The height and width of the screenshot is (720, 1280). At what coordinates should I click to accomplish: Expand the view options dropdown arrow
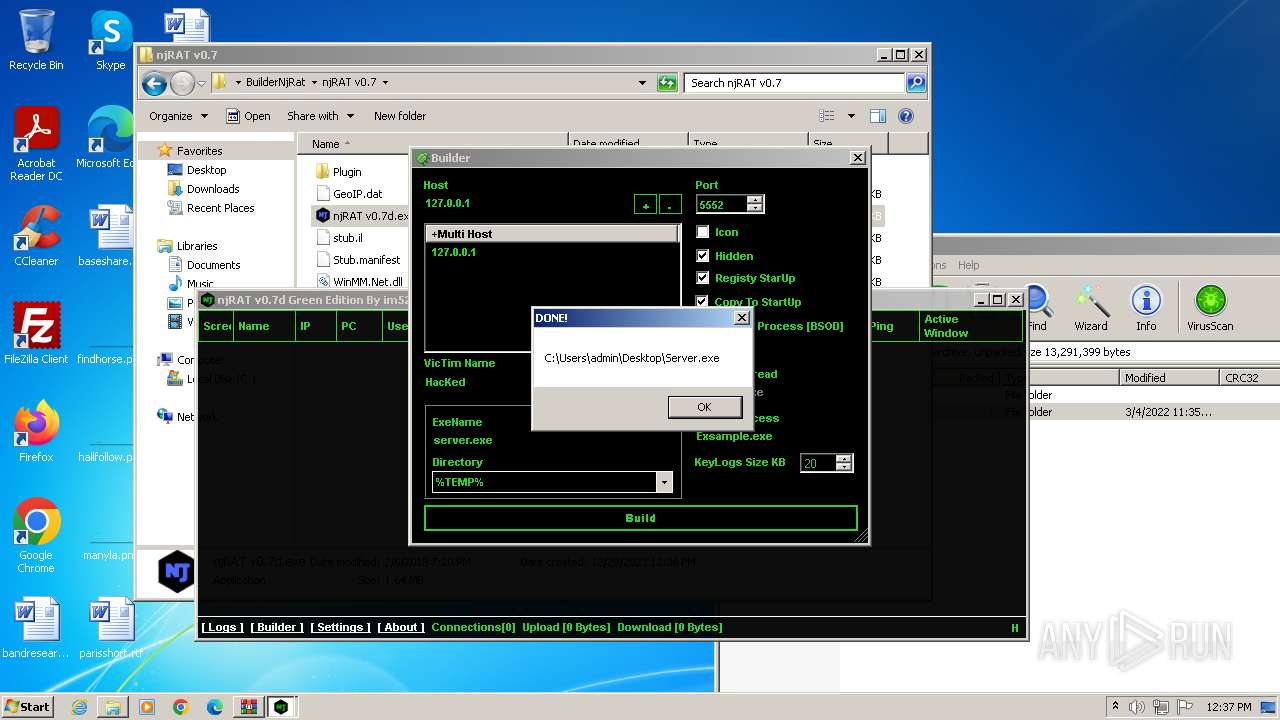(851, 116)
